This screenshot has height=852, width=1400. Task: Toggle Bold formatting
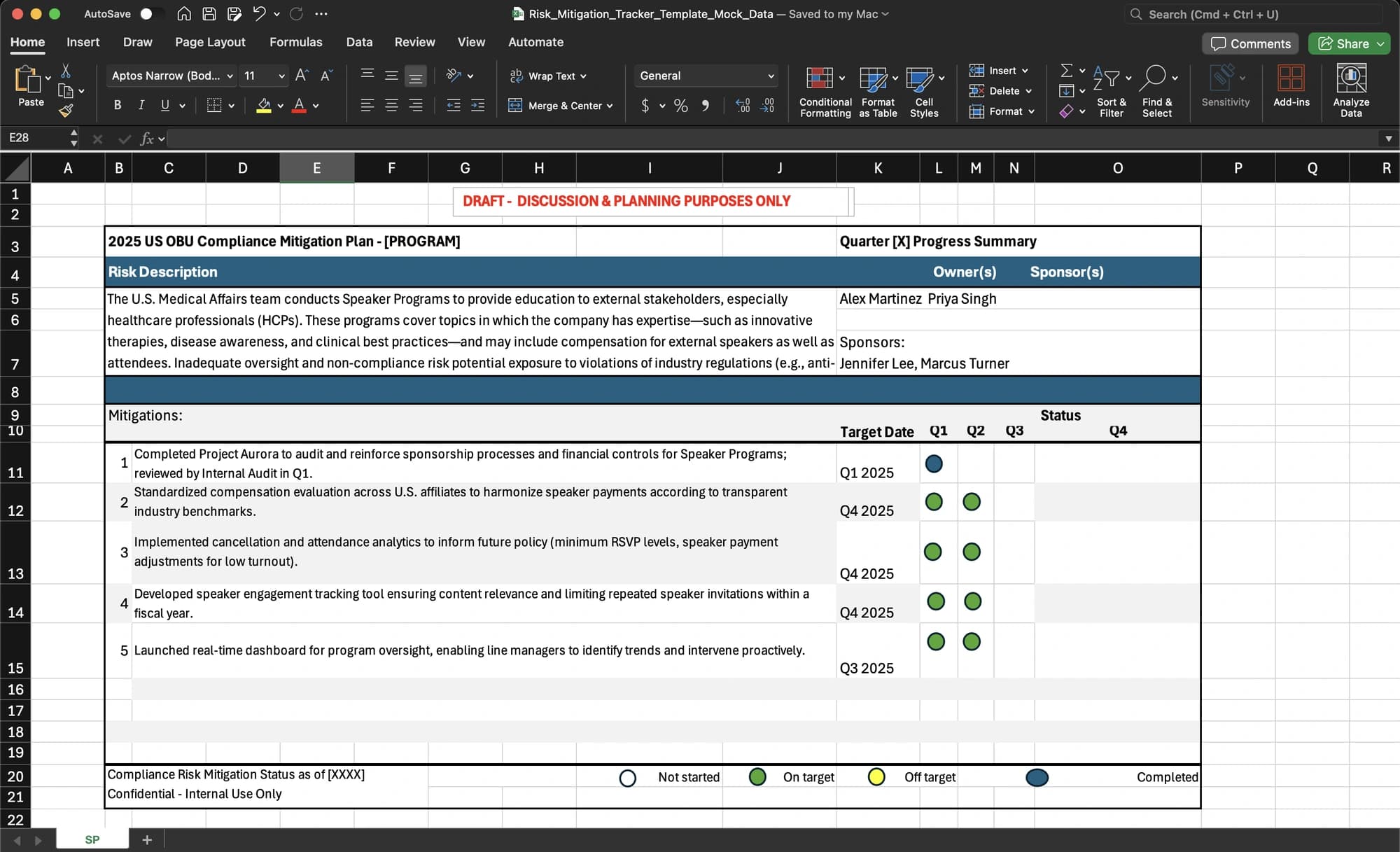pos(118,105)
